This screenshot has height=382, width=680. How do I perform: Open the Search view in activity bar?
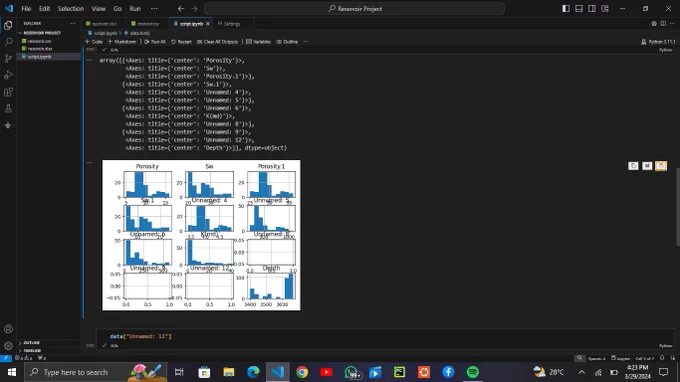point(8,42)
